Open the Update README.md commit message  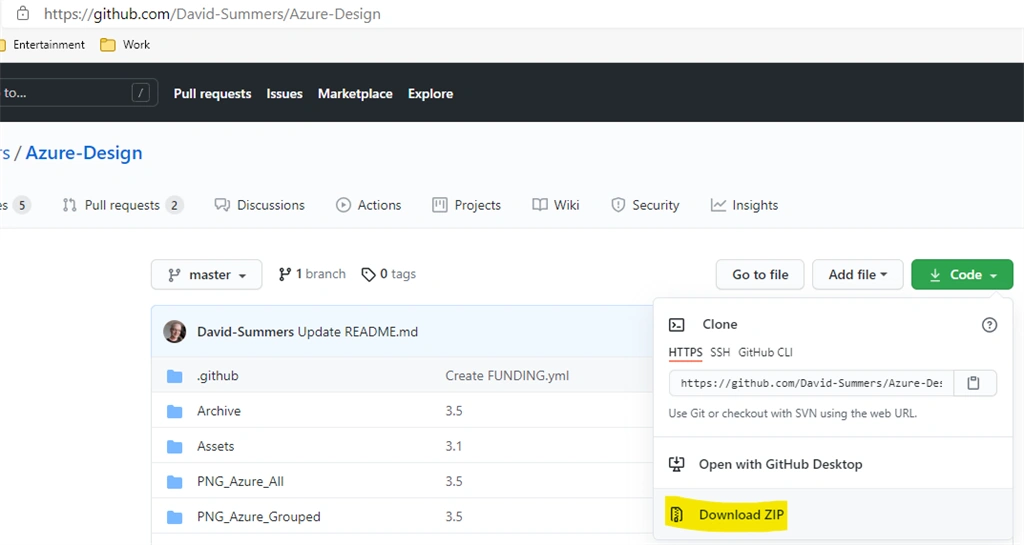tap(358, 332)
